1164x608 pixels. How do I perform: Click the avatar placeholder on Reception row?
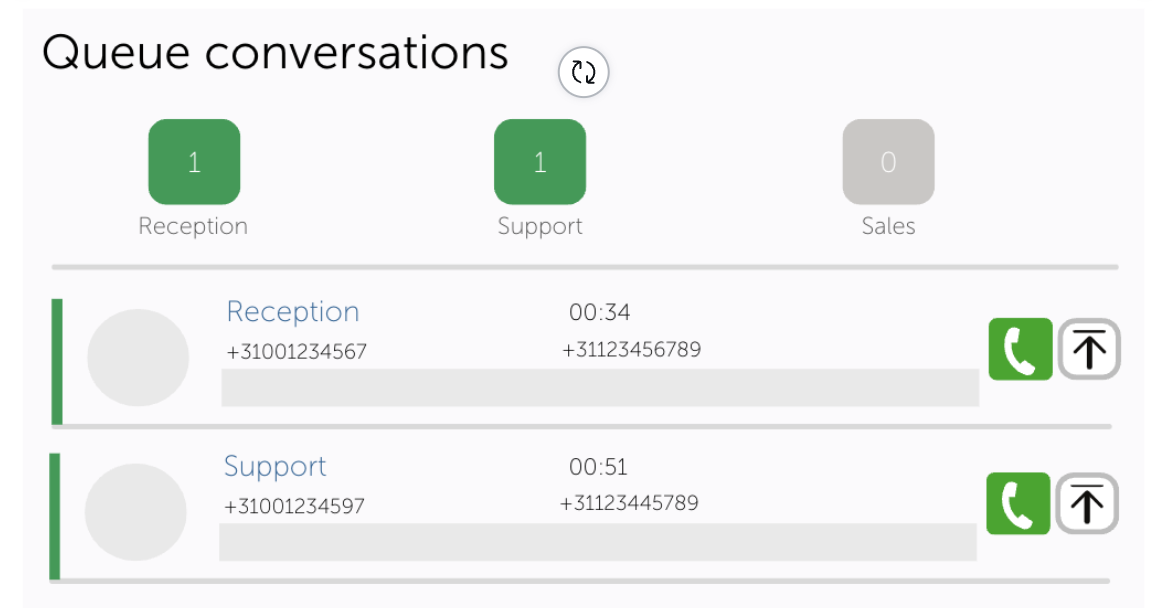point(138,357)
